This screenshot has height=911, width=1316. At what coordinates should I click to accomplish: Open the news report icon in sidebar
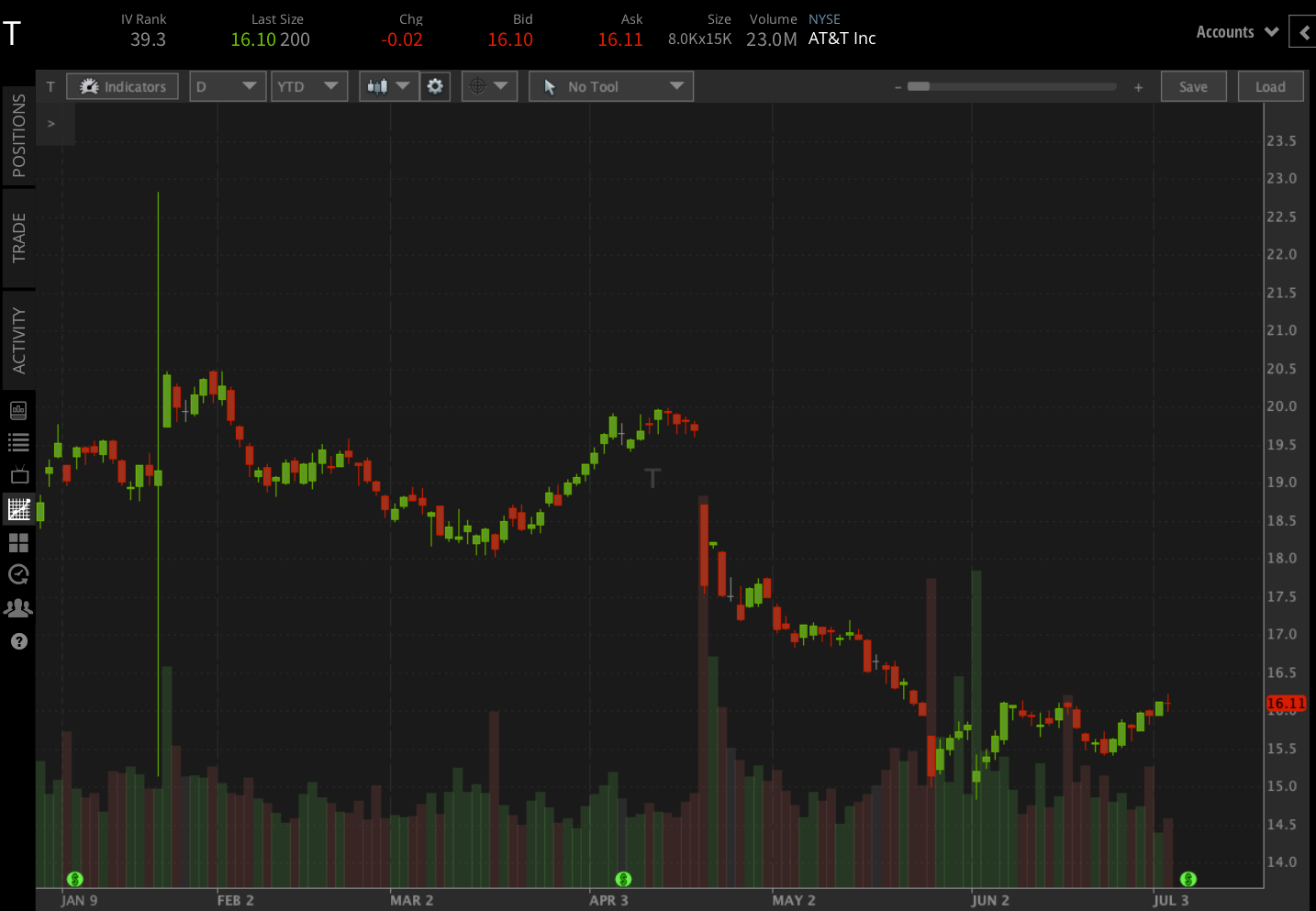pos(18,410)
